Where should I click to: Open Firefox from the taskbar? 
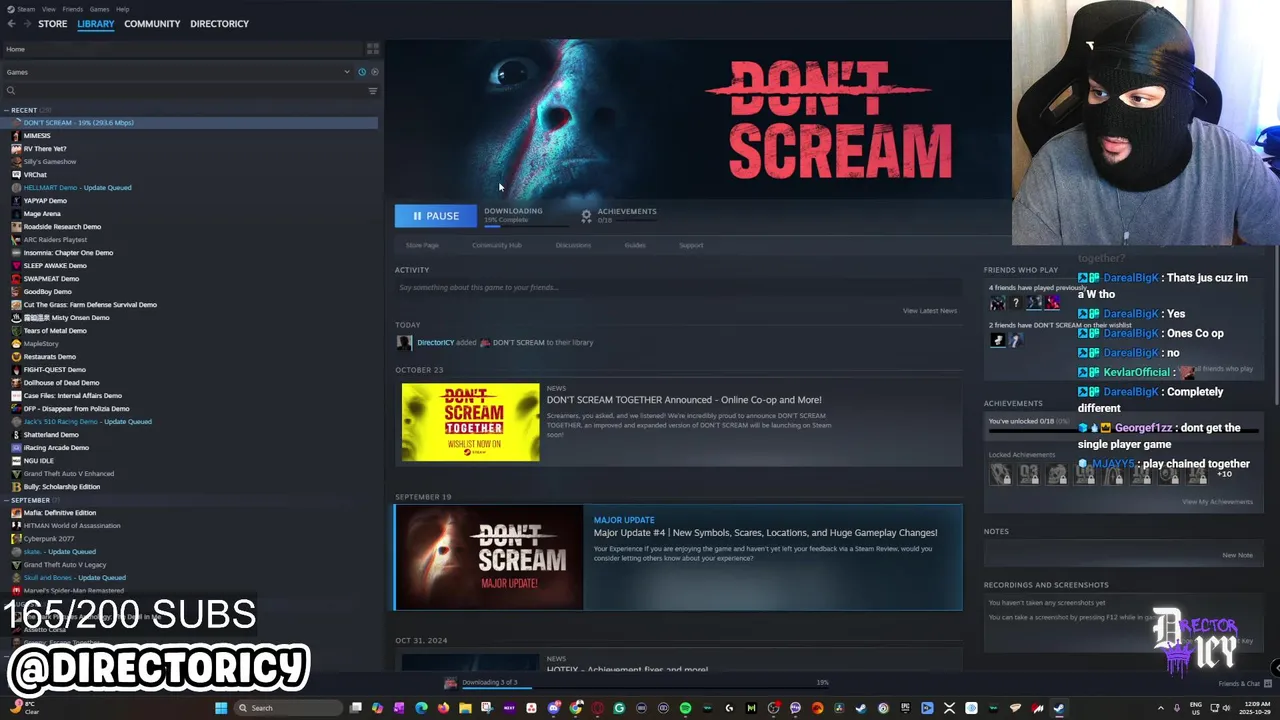coord(443,708)
